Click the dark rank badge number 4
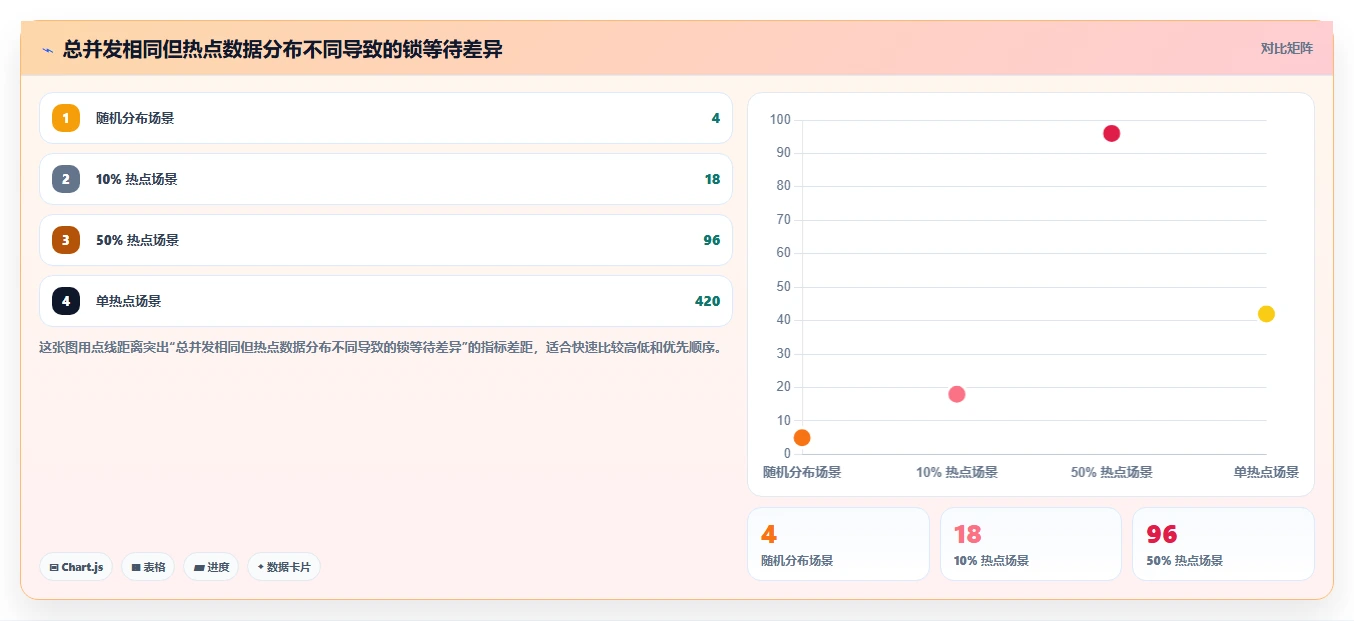The width and height of the screenshot is (1354, 621). [x=66, y=301]
